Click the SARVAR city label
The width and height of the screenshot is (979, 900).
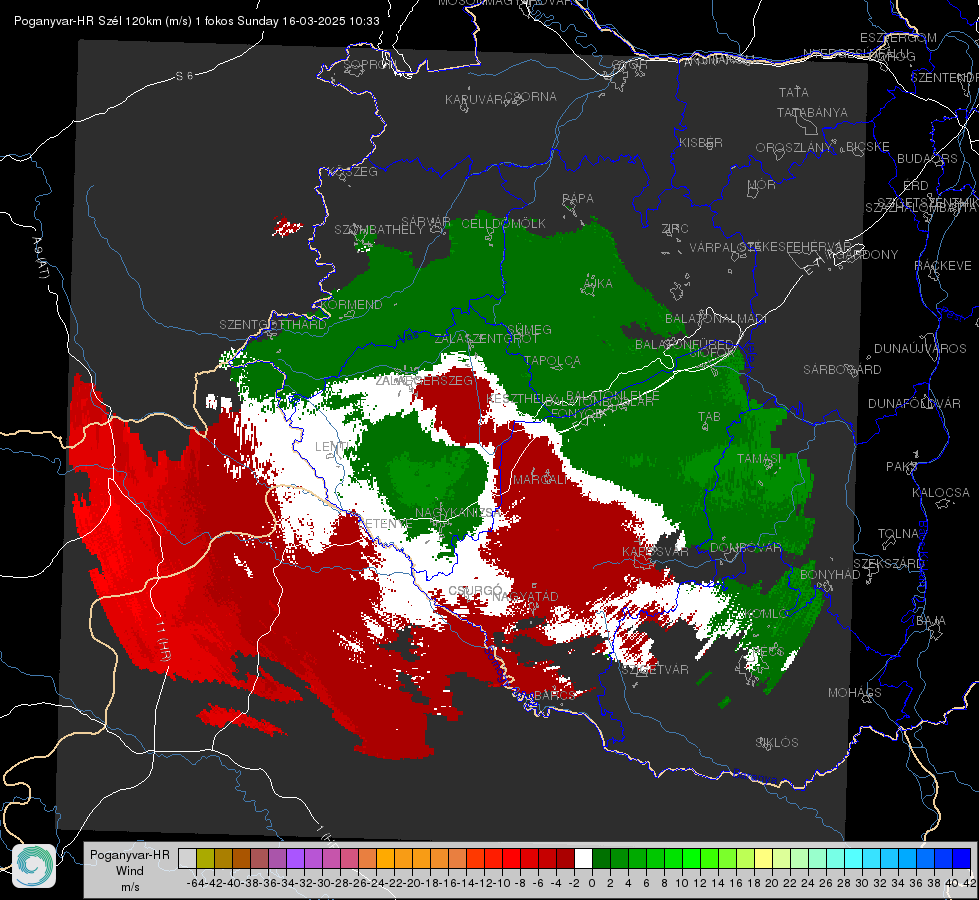click(425, 222)
